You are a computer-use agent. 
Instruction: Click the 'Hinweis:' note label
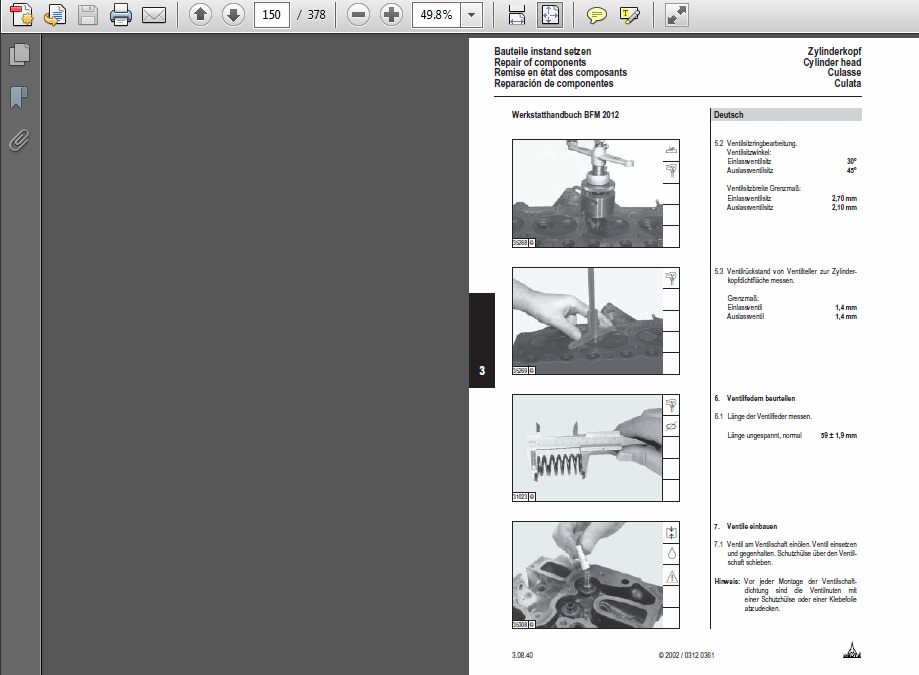(x=727, y=581)
